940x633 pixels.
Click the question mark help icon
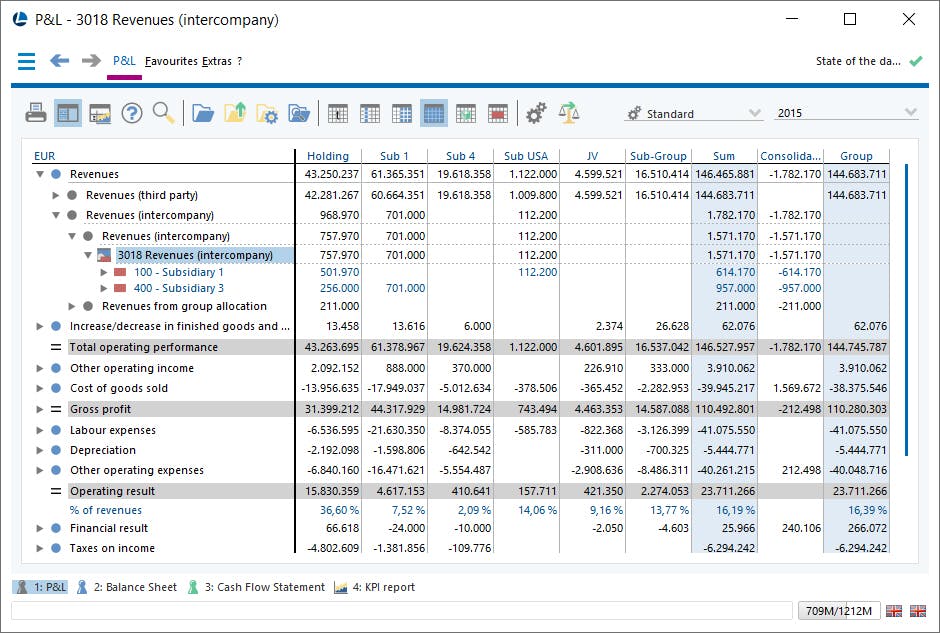132,113
